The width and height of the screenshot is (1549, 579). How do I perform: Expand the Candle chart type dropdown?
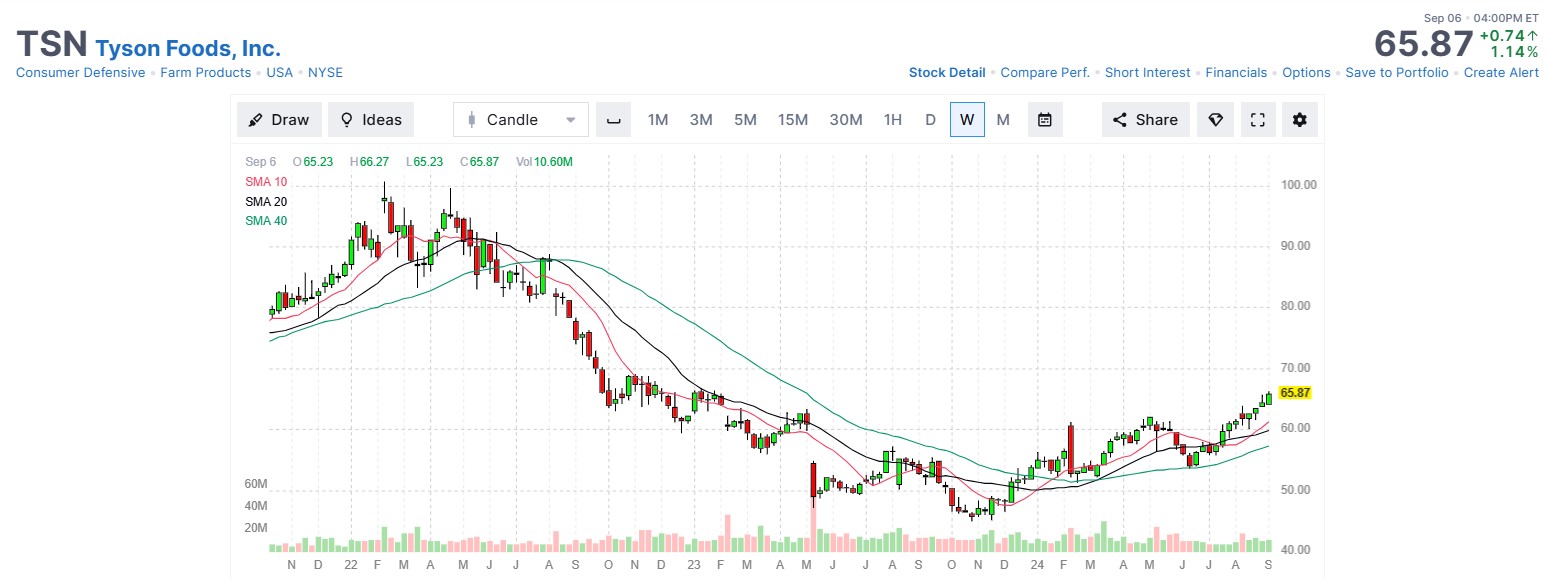click(x=520, y=120)
